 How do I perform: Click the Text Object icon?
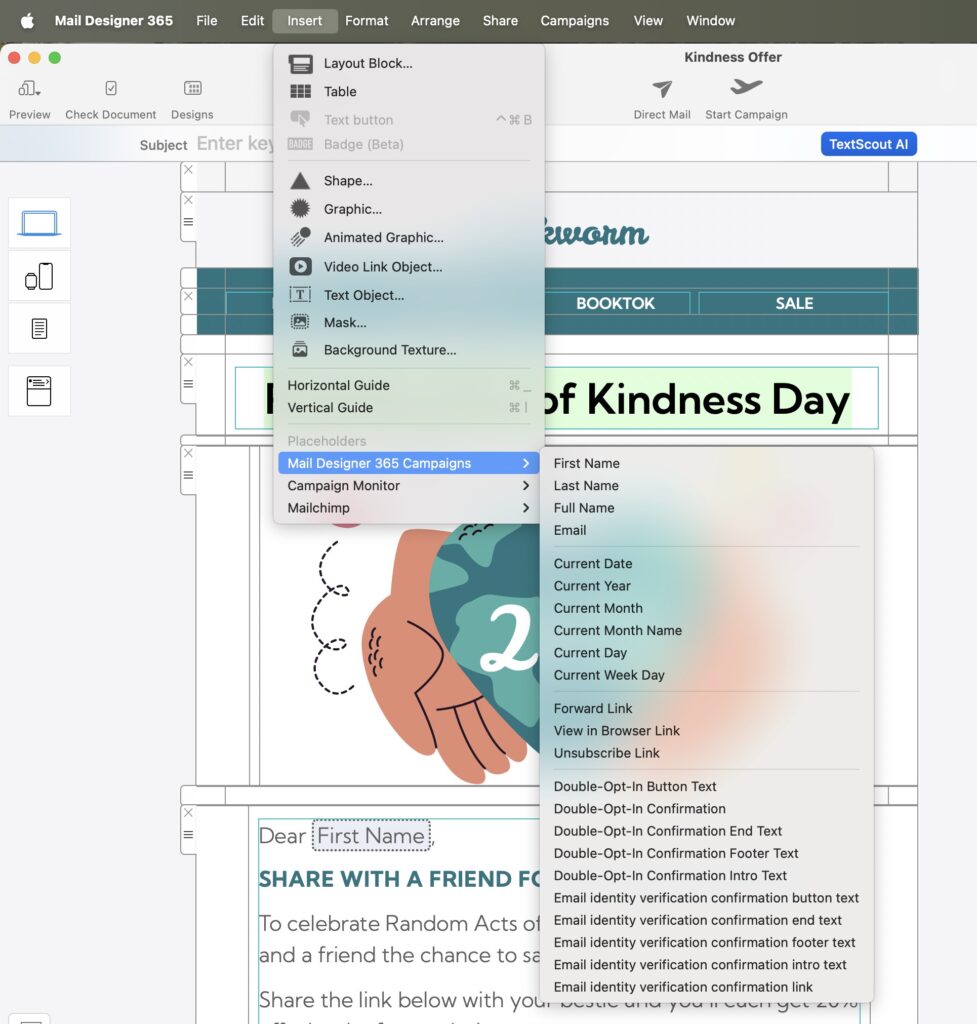300,295
